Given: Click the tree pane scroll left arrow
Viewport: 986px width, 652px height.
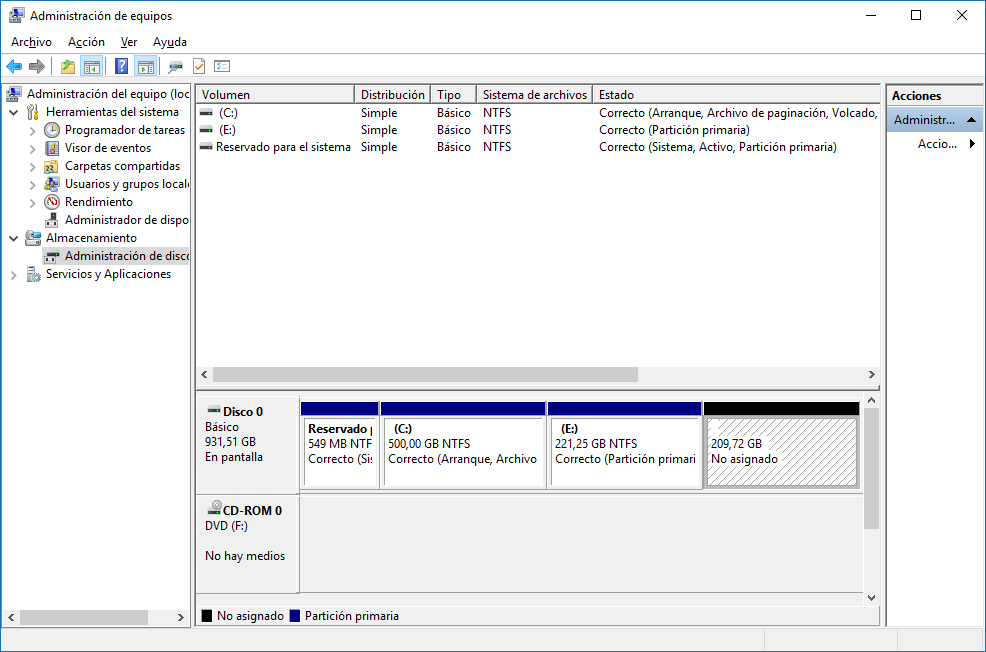Looking at the screenshot, I should coord(11,617).
